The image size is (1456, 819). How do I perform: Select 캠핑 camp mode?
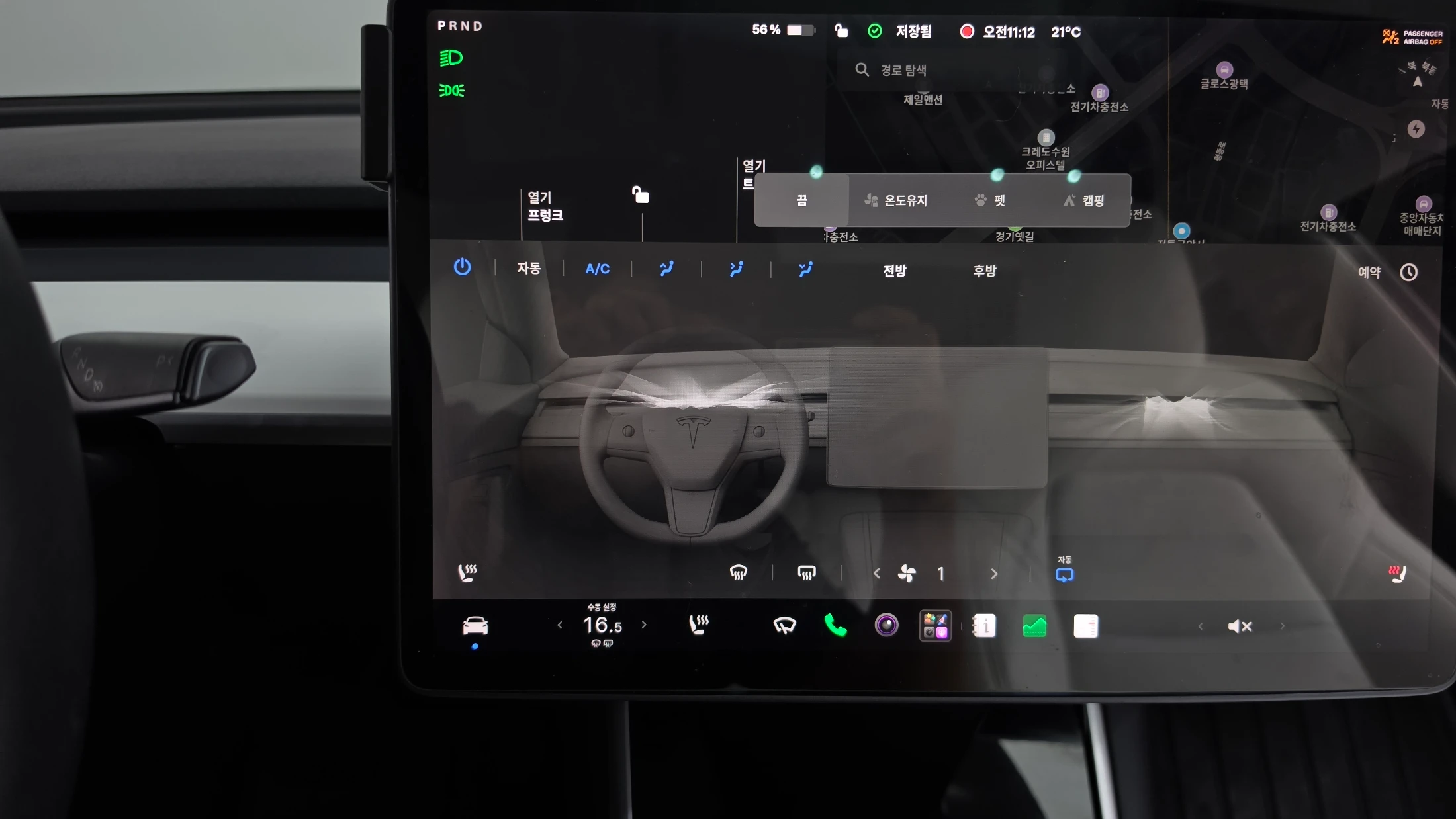pyautogui.click(x=1083, y=200)
